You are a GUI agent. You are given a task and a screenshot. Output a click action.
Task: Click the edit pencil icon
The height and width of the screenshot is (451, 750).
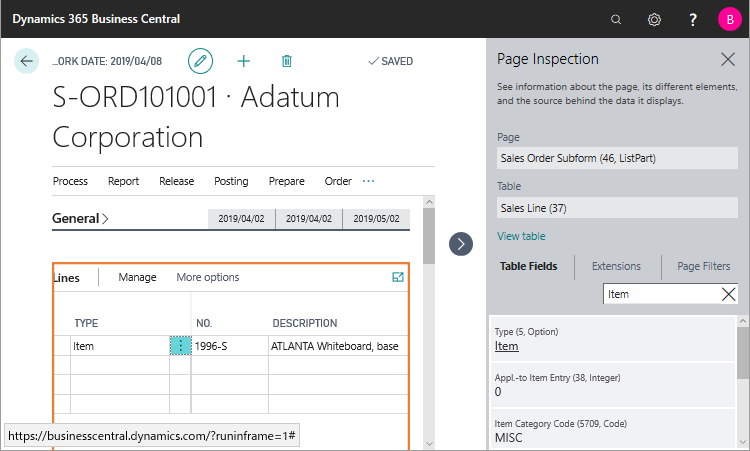pos(200,61)
